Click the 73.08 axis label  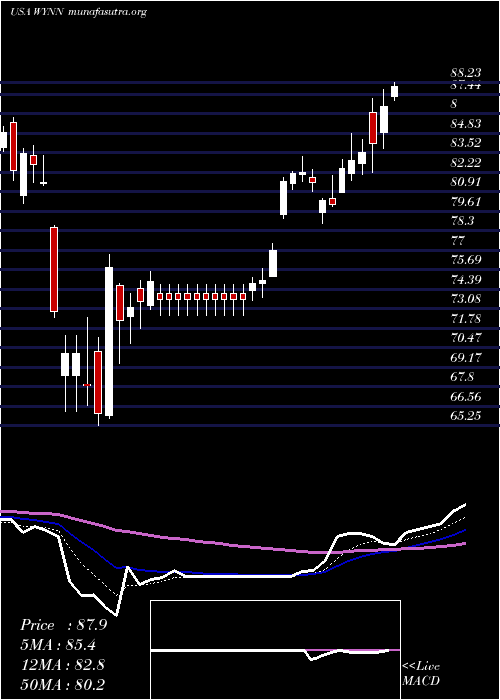tap(465, 299)
